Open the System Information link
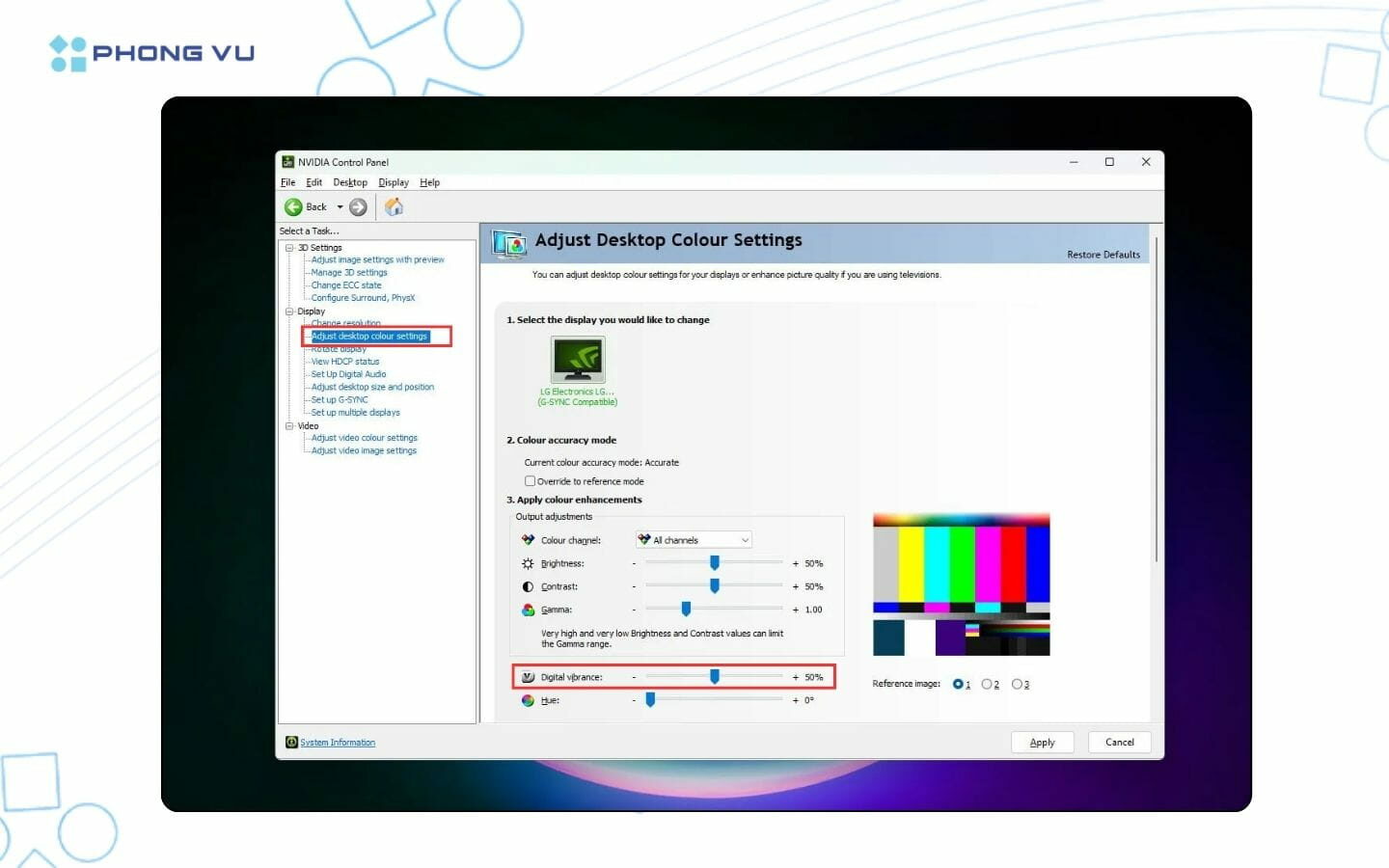The width and height of the screenshot is (1389, 868). coord(338,743)
